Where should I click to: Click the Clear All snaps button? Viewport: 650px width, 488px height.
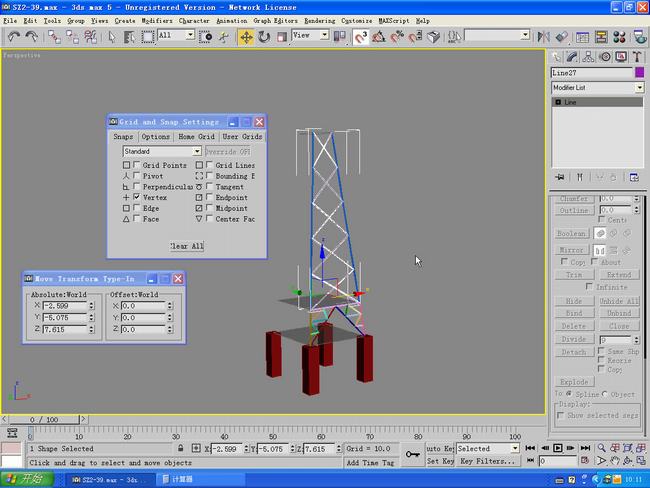[187, 246]
